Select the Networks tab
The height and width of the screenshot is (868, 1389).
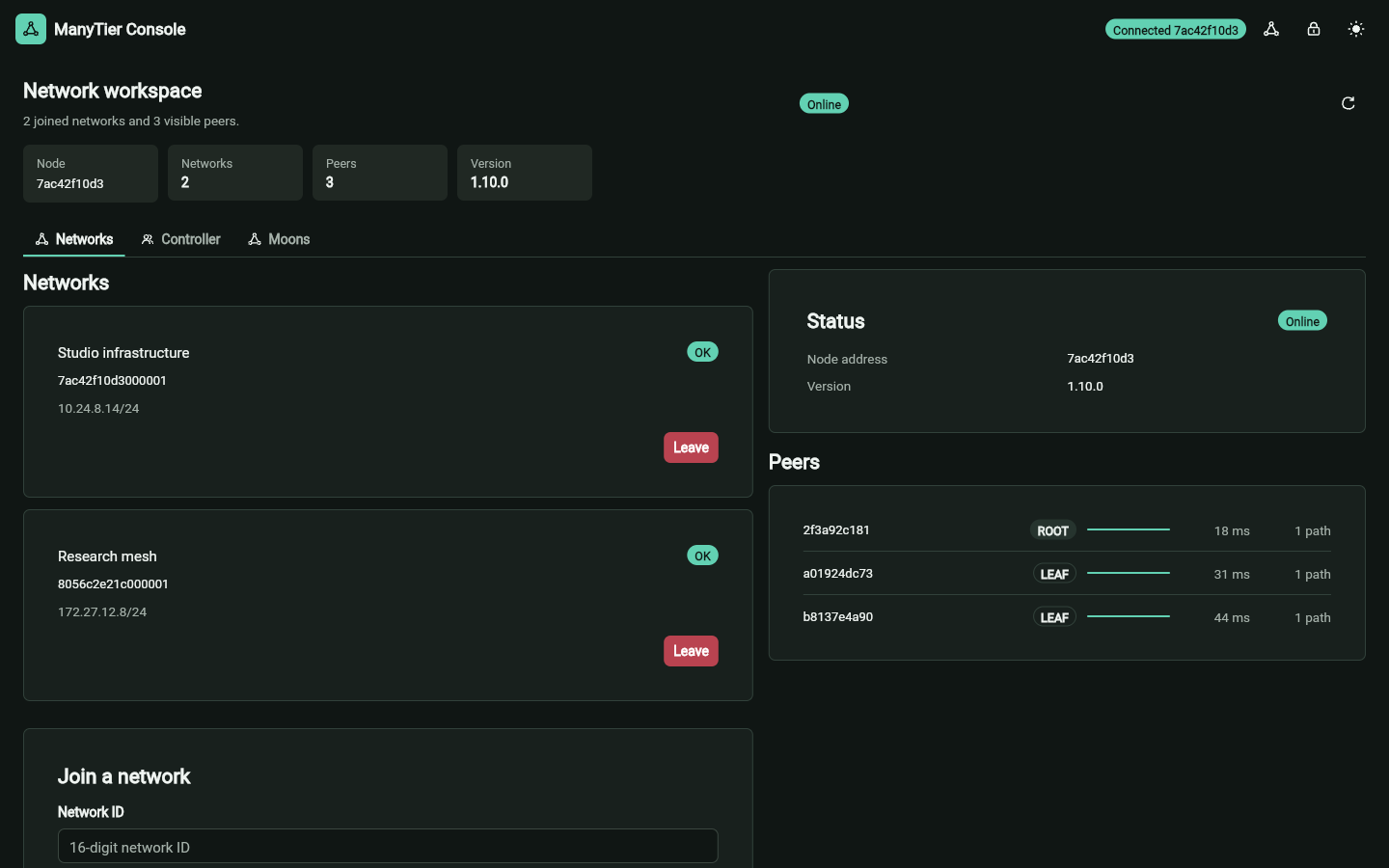pyautogui.click(x=74, y=239)
